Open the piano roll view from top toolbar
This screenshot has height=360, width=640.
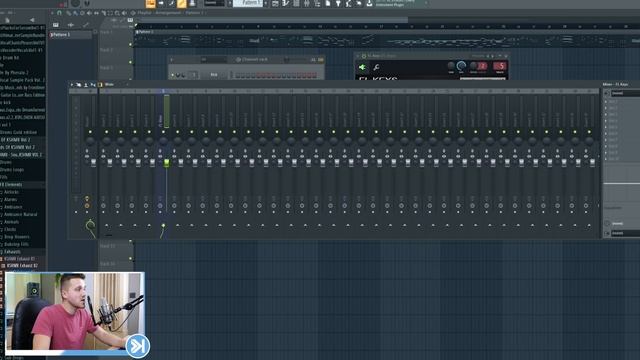(x=285, y=4)
